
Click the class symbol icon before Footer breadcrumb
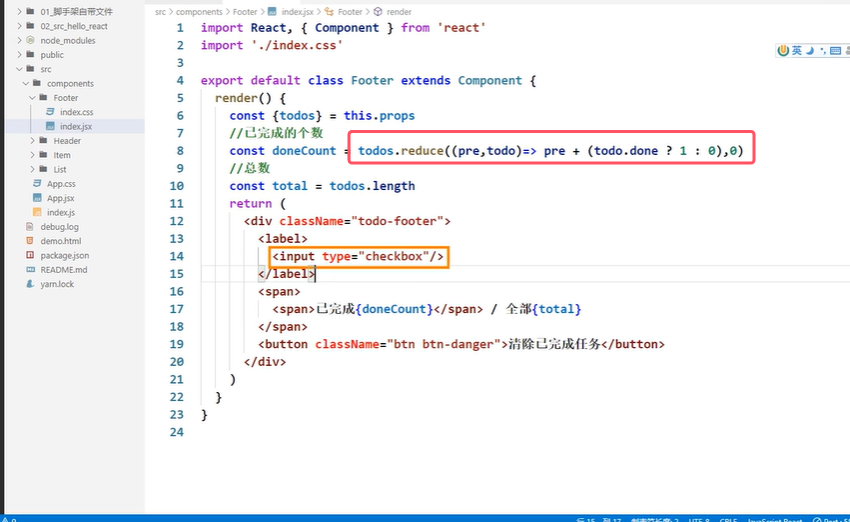329,11
